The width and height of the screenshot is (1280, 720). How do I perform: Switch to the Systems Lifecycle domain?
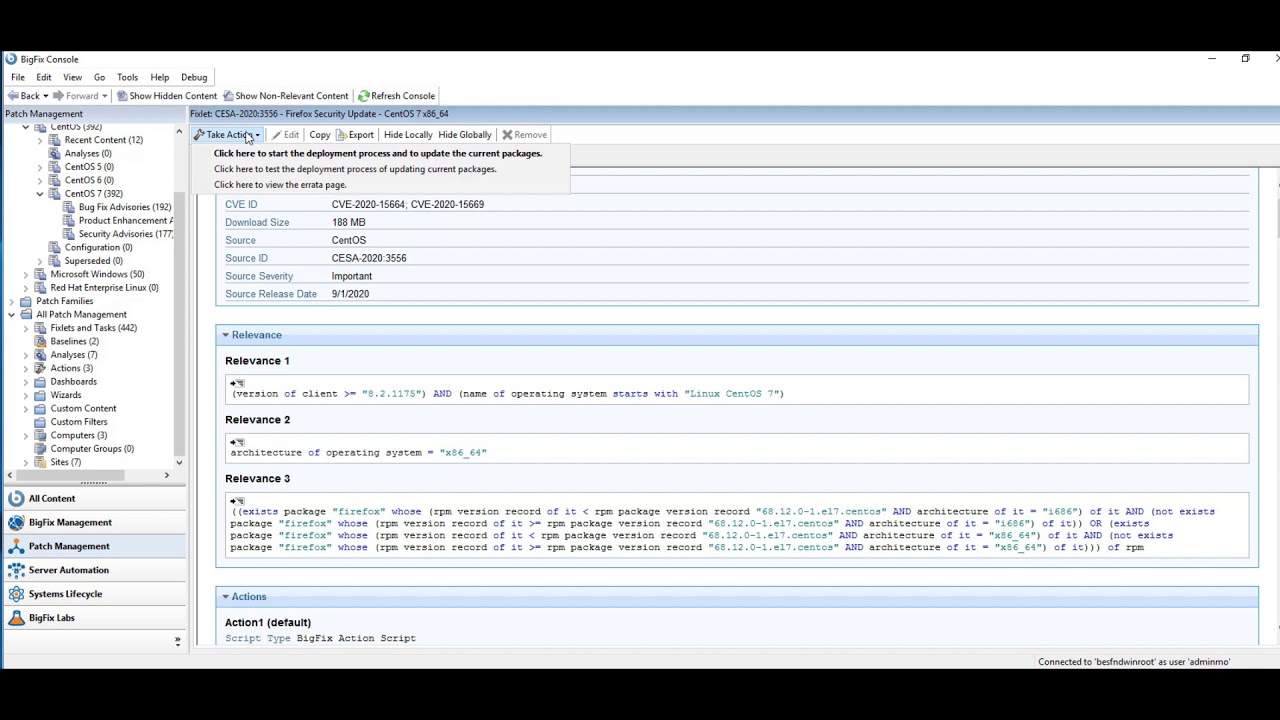(x=93, y=594)
